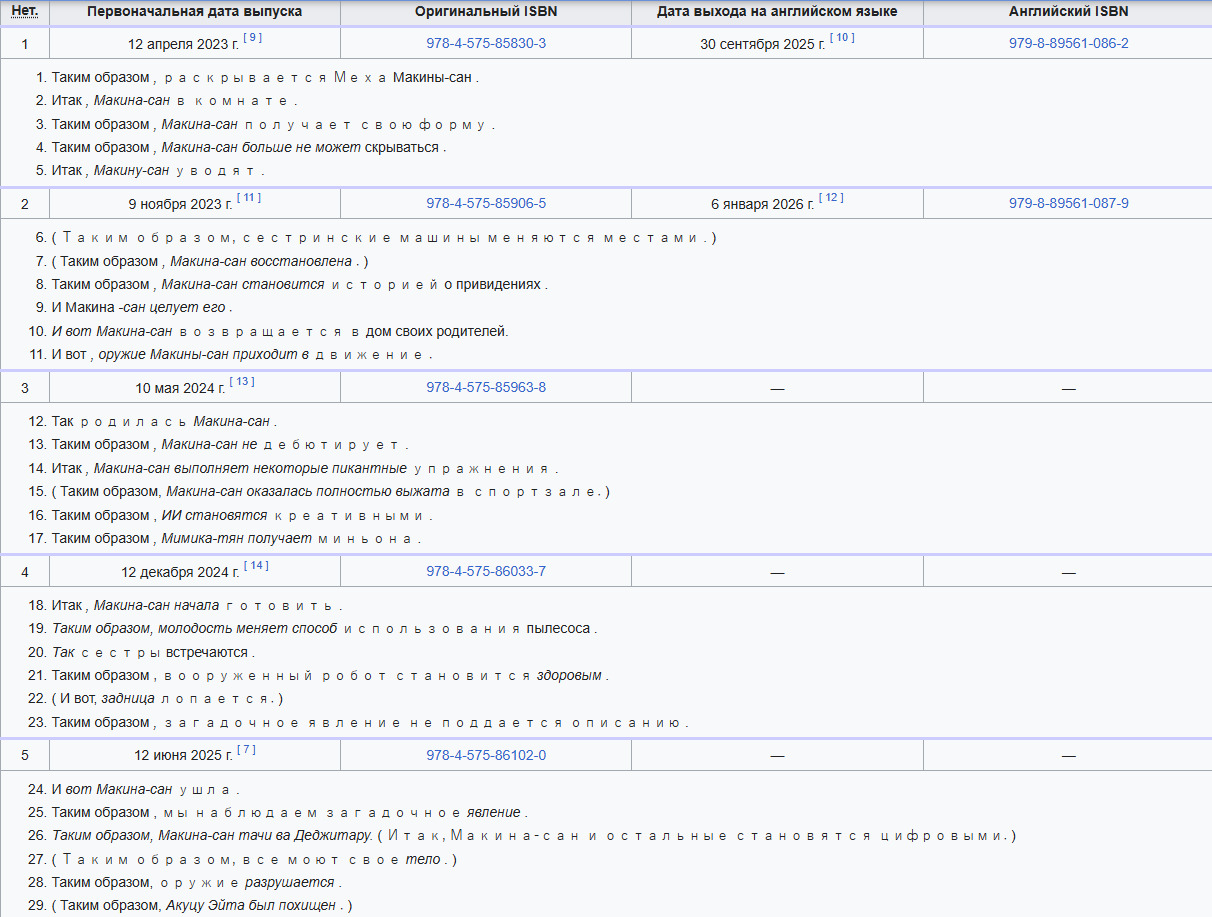Click ISBN 978-4-575-86033-7 for volume 4
The height and width of the screenshot is (917, 1212).
486,572
